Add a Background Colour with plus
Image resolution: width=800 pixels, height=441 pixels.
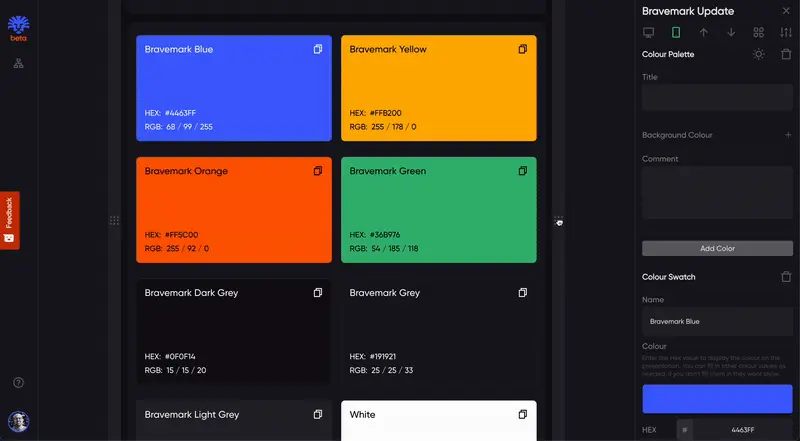pos(788,135)
